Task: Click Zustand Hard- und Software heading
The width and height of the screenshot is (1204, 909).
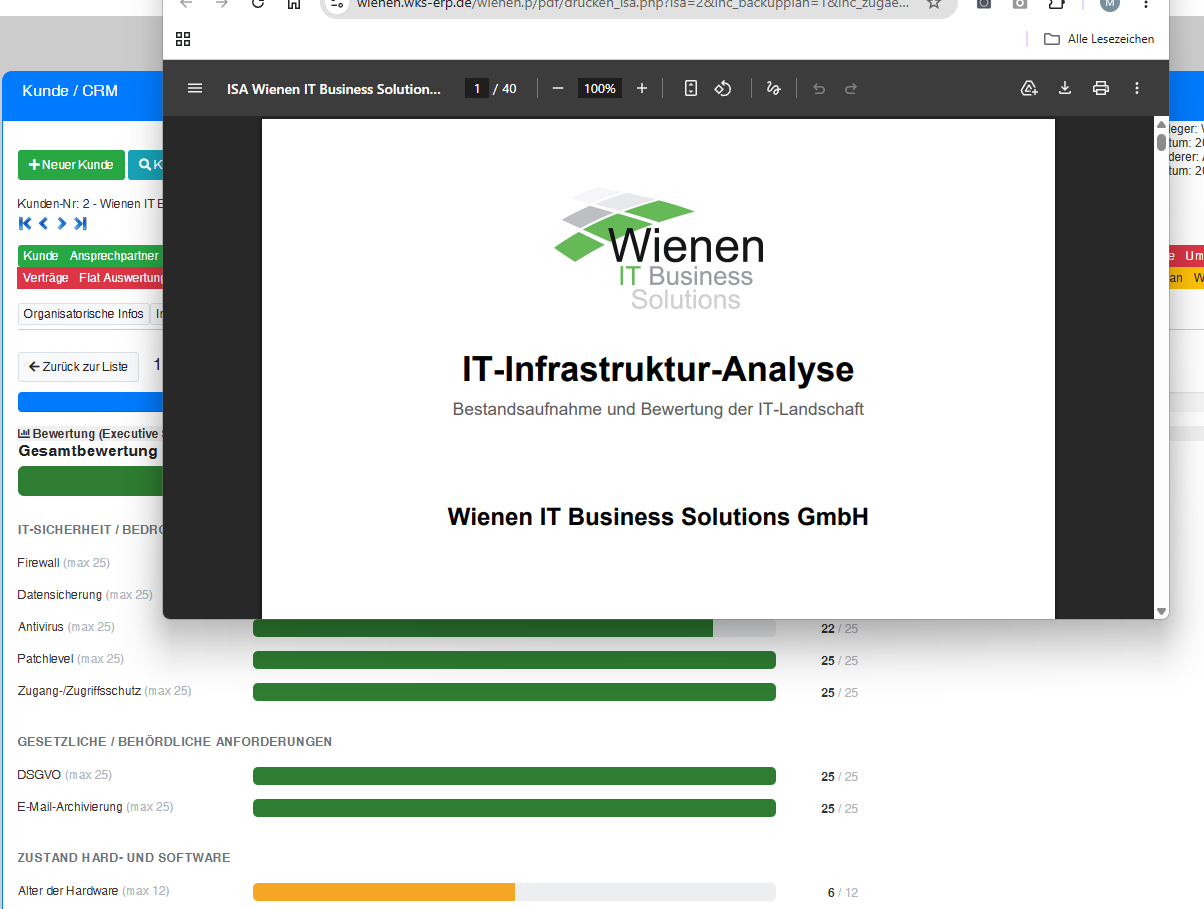Action: [x=124, y=858]
